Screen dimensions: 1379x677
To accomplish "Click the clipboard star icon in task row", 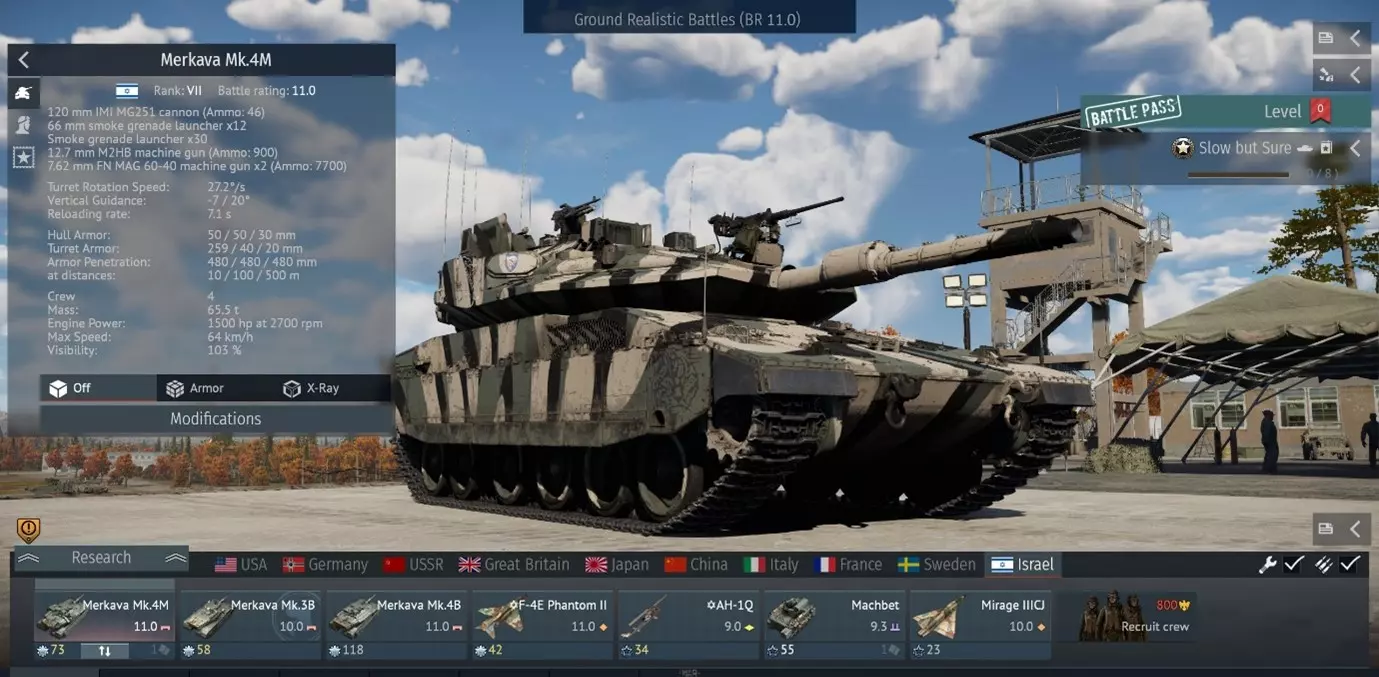I will tap(1326, 148).
